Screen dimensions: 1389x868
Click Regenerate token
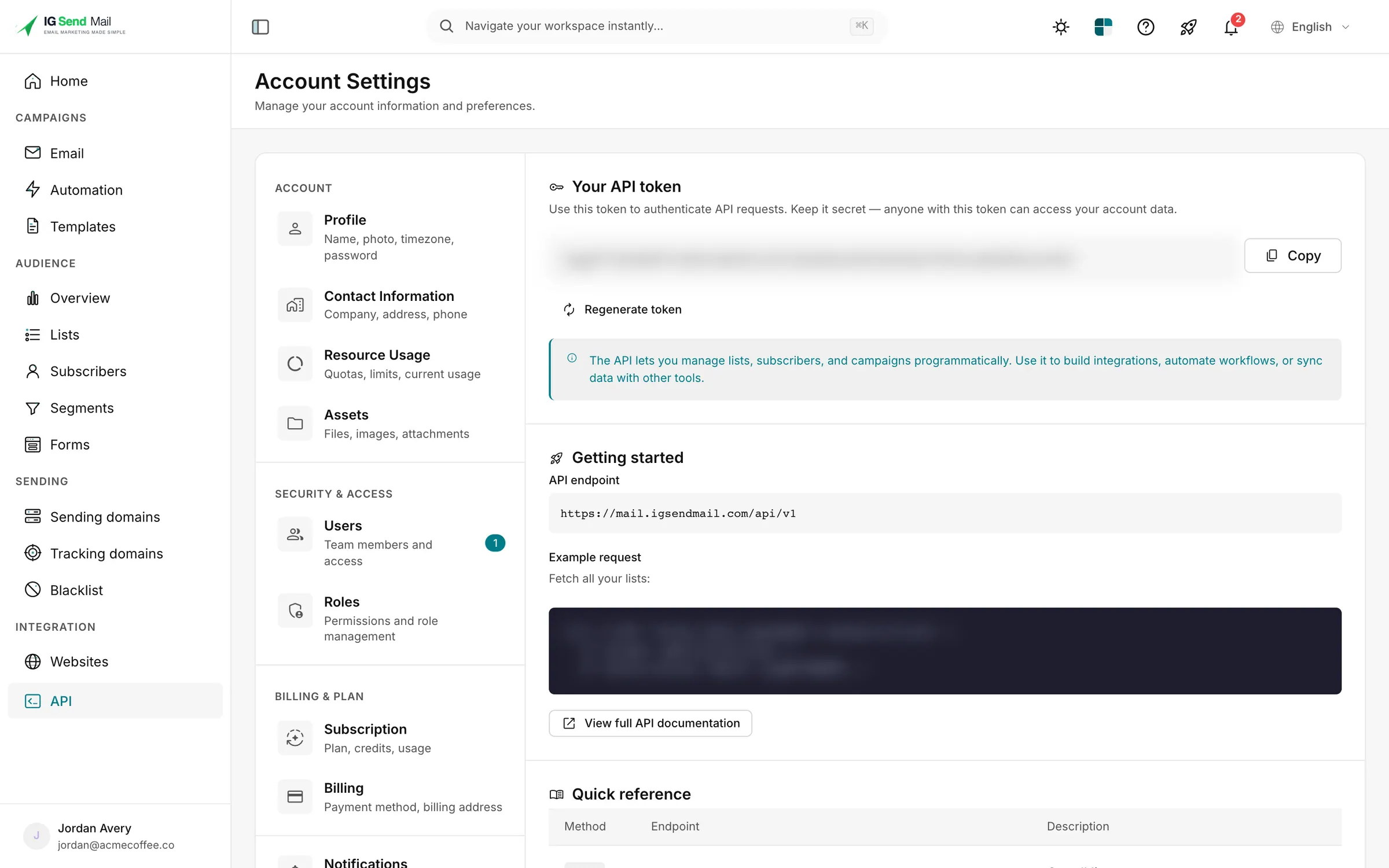click(623, 310)
